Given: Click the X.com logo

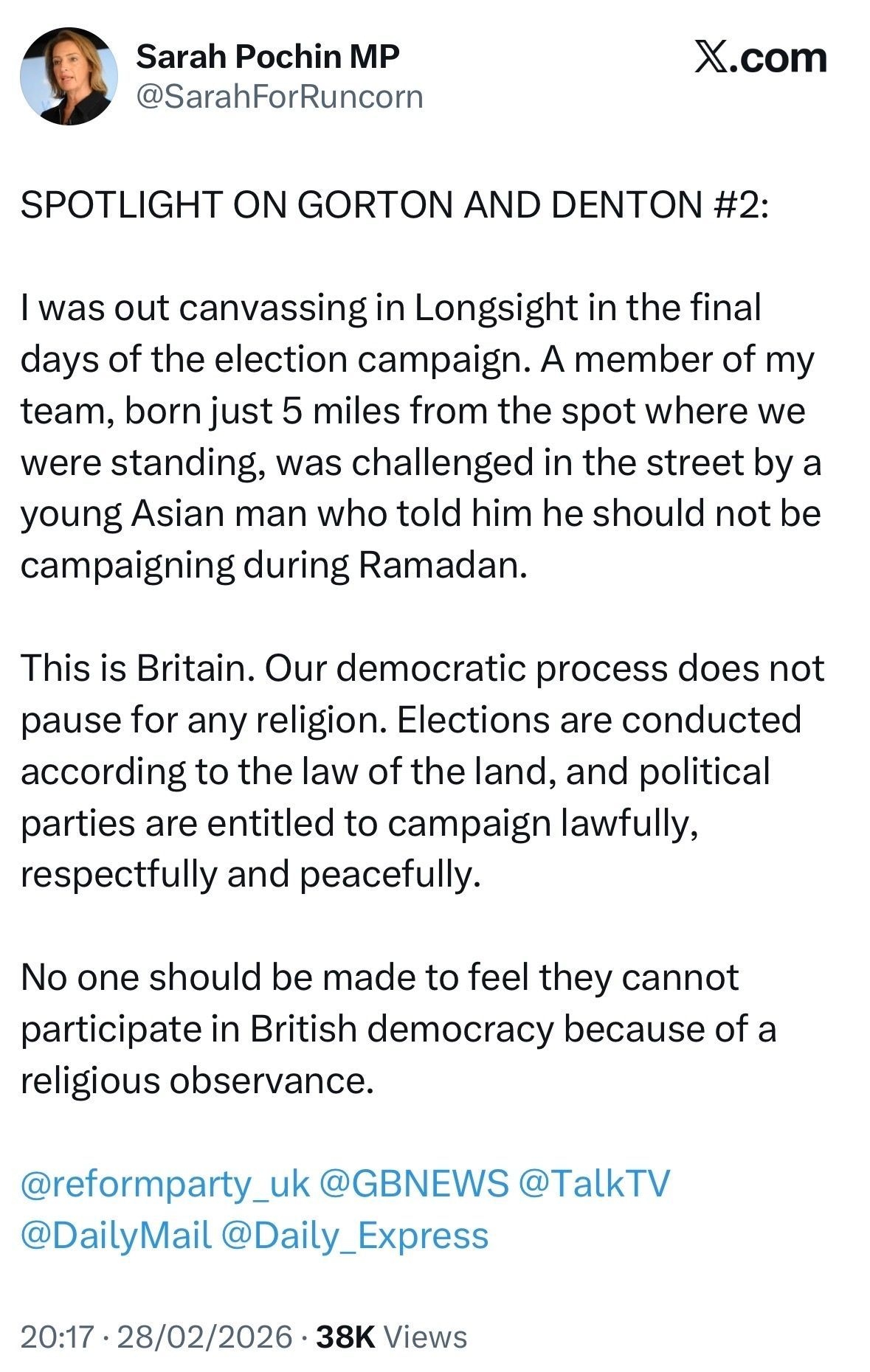Looking at the screenshot, I should [x=760, y=58].
